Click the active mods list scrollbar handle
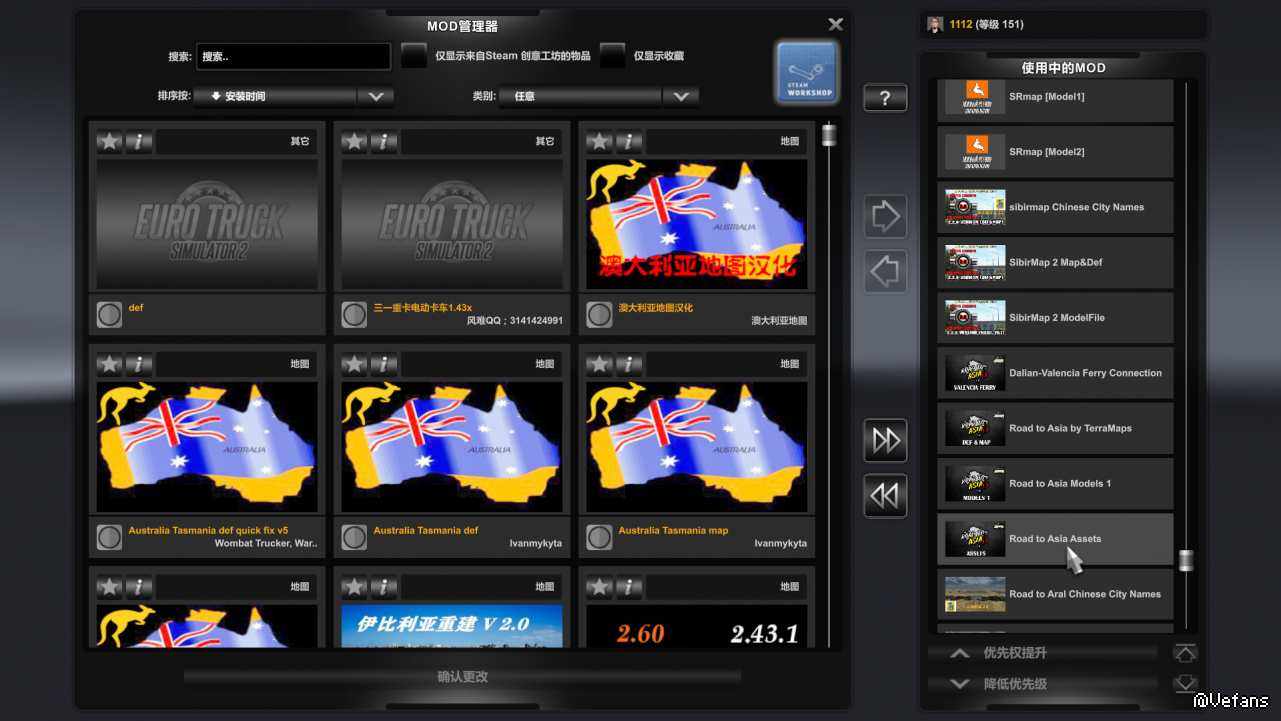Image resolution: width=1281 pixels, height=721 pixels. 1186,560
